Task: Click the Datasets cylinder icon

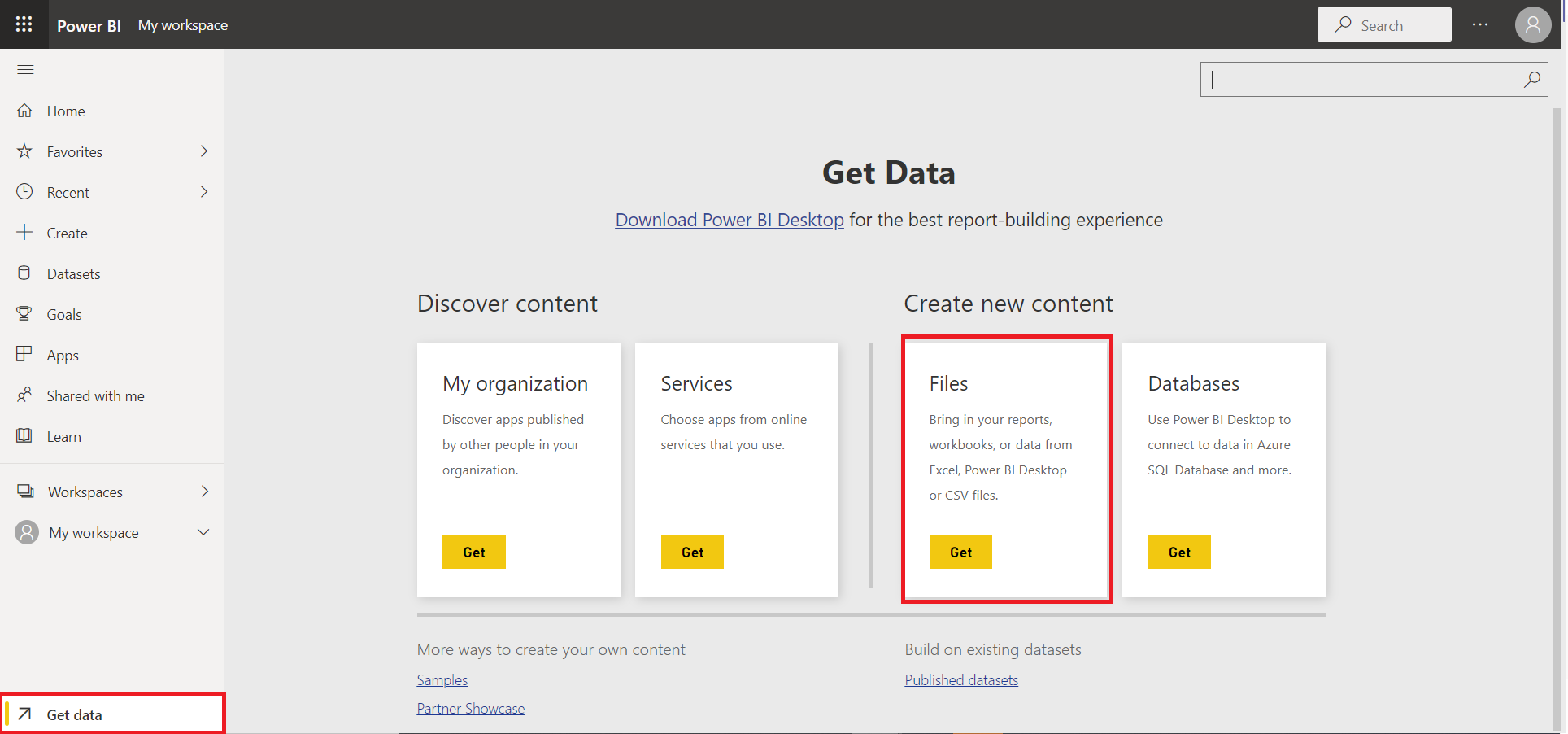Action: tap(24, 273)
